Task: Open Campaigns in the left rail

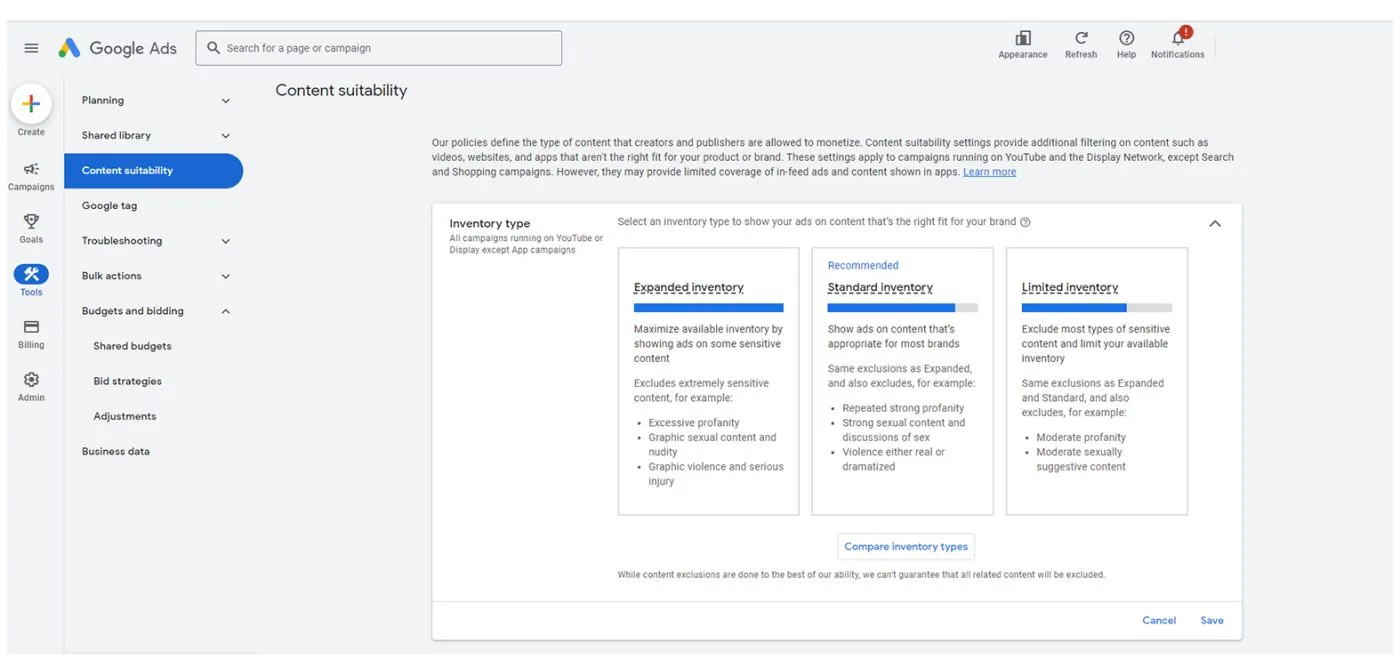Action: [31, 176]
